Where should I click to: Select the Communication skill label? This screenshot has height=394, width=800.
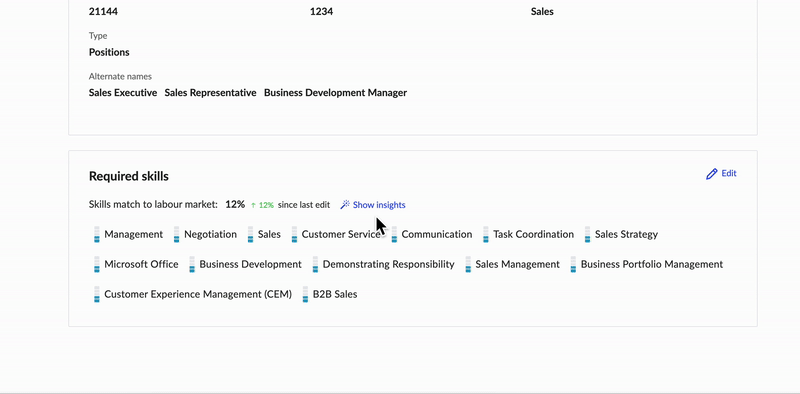437,234
